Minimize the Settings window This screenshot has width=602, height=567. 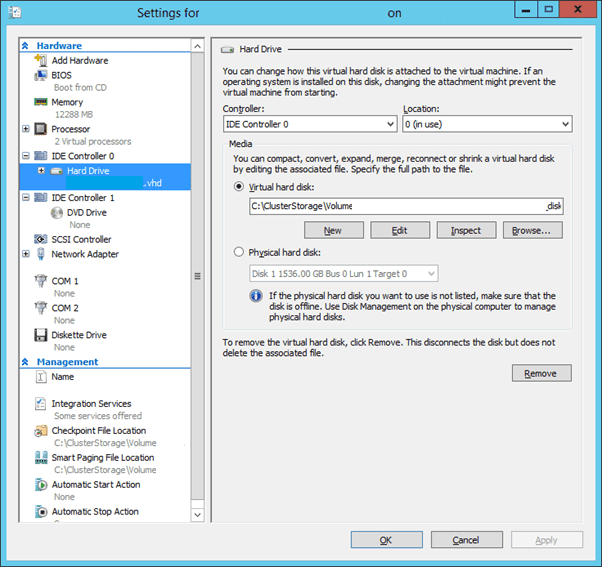tap(526, 10)
